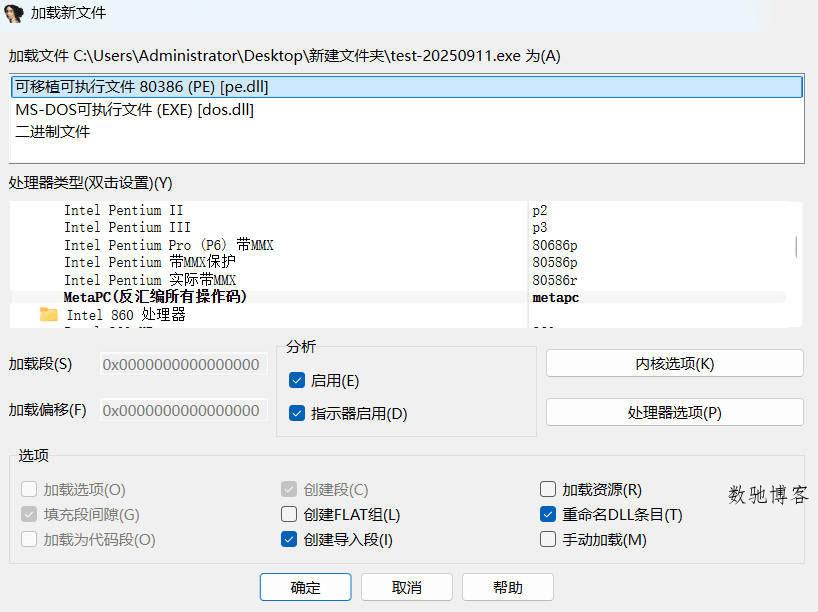Image resolution: width=818 pixels, height=612 pixels.
Task: Toggle 创建导入段(I) checkbox
Action: click(288, 539)
